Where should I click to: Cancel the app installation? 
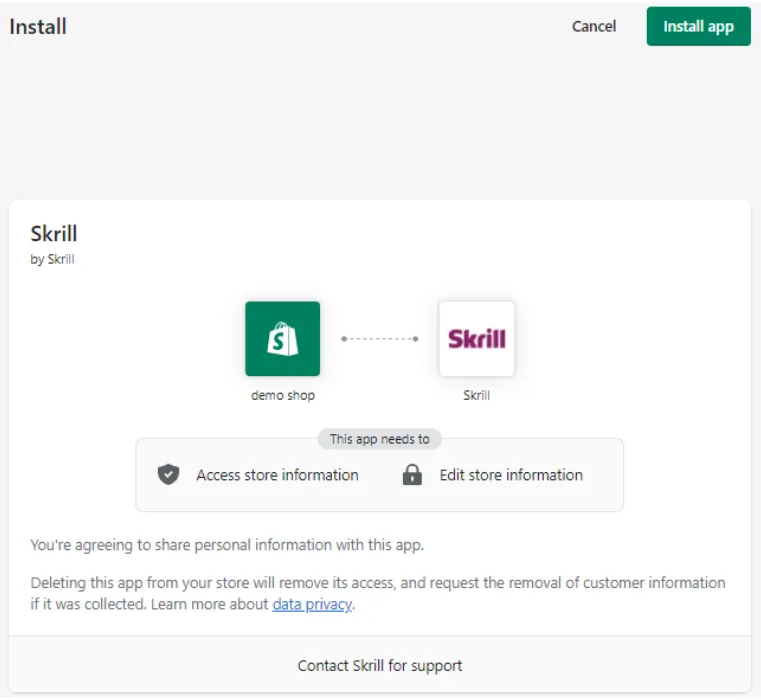(594, 27)
